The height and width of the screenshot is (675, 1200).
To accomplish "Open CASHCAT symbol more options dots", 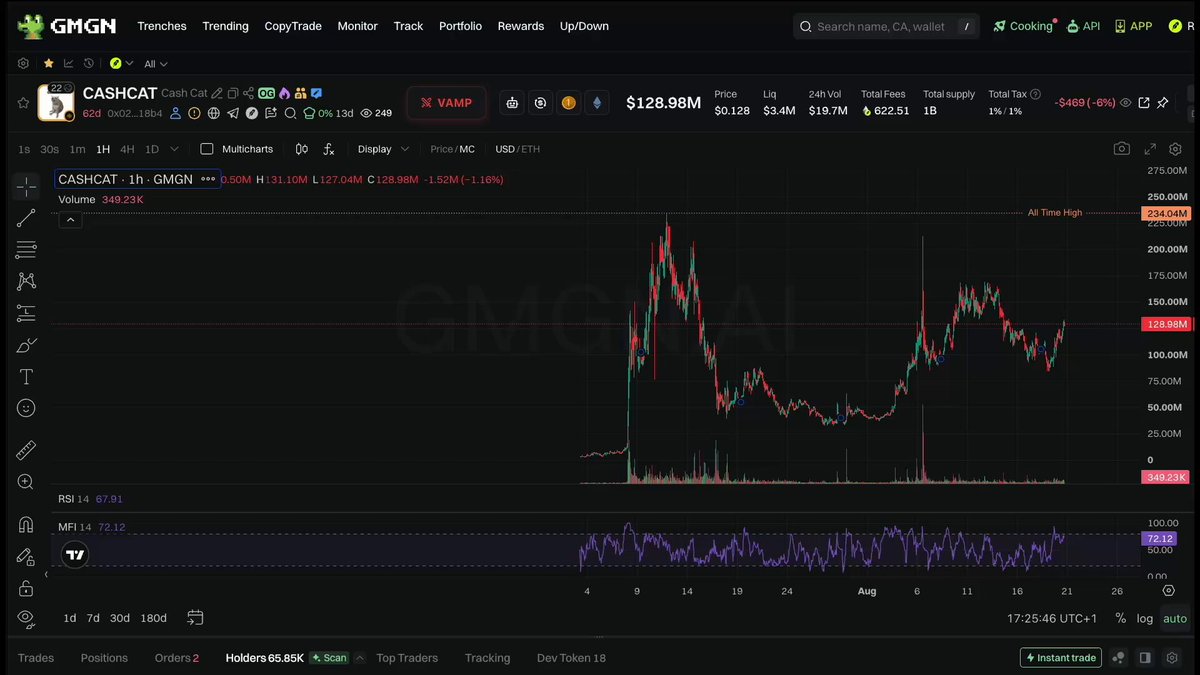I will [208, 179].
